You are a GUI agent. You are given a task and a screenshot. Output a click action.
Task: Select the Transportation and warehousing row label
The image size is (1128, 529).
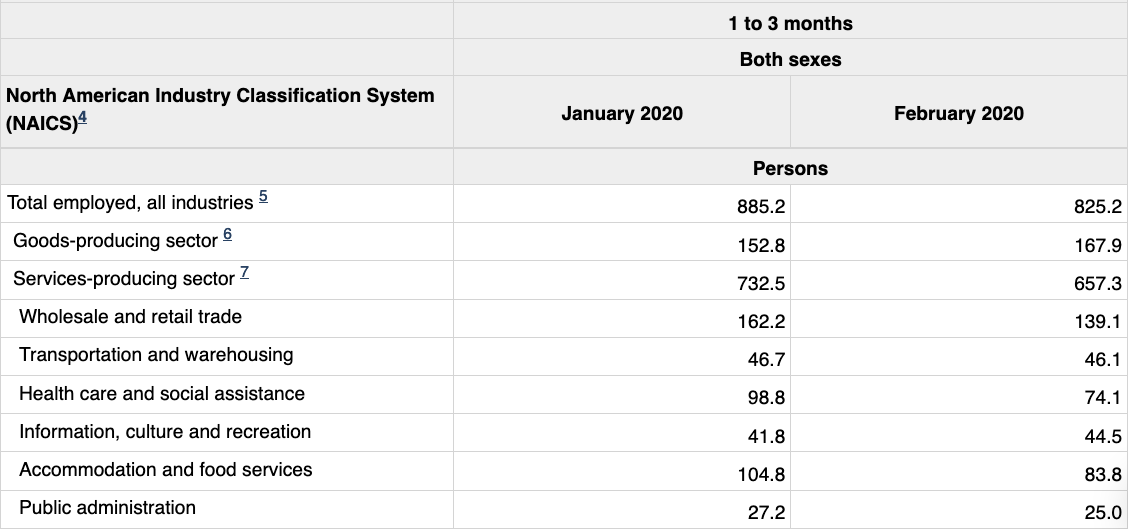tap(156, 355)
